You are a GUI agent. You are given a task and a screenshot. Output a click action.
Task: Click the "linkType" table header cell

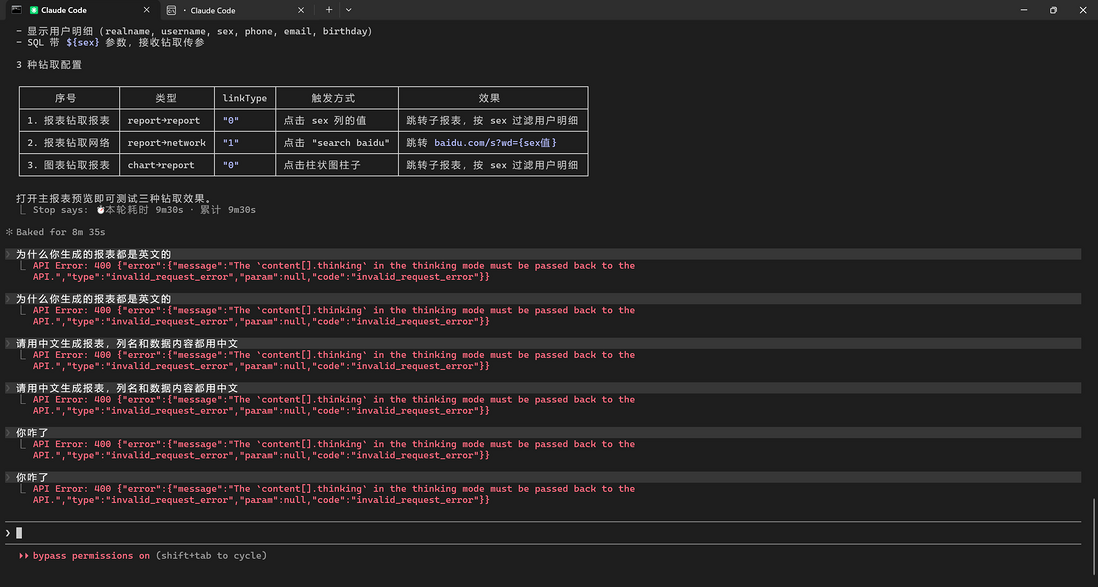tap(244, 98)
